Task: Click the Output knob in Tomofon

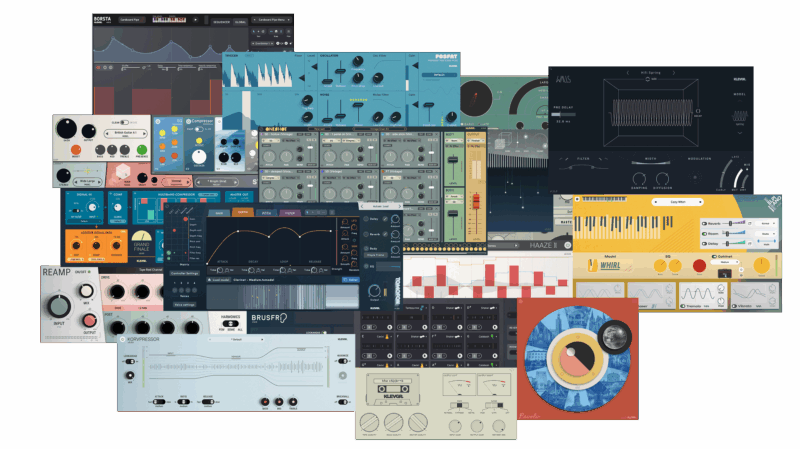Action: coord(374,291)
